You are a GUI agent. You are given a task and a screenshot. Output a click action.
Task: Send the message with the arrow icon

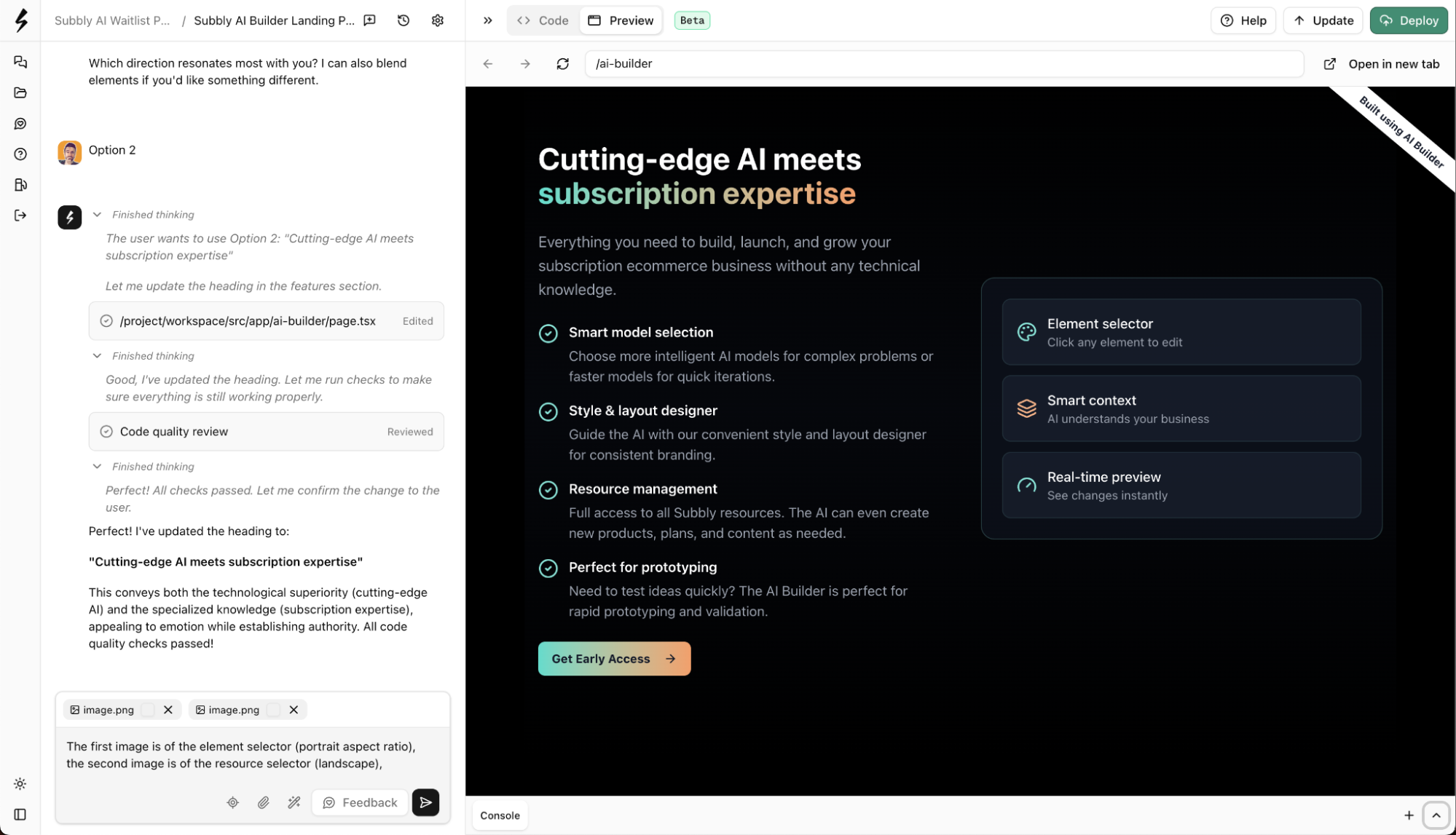[x=425, y=802]
